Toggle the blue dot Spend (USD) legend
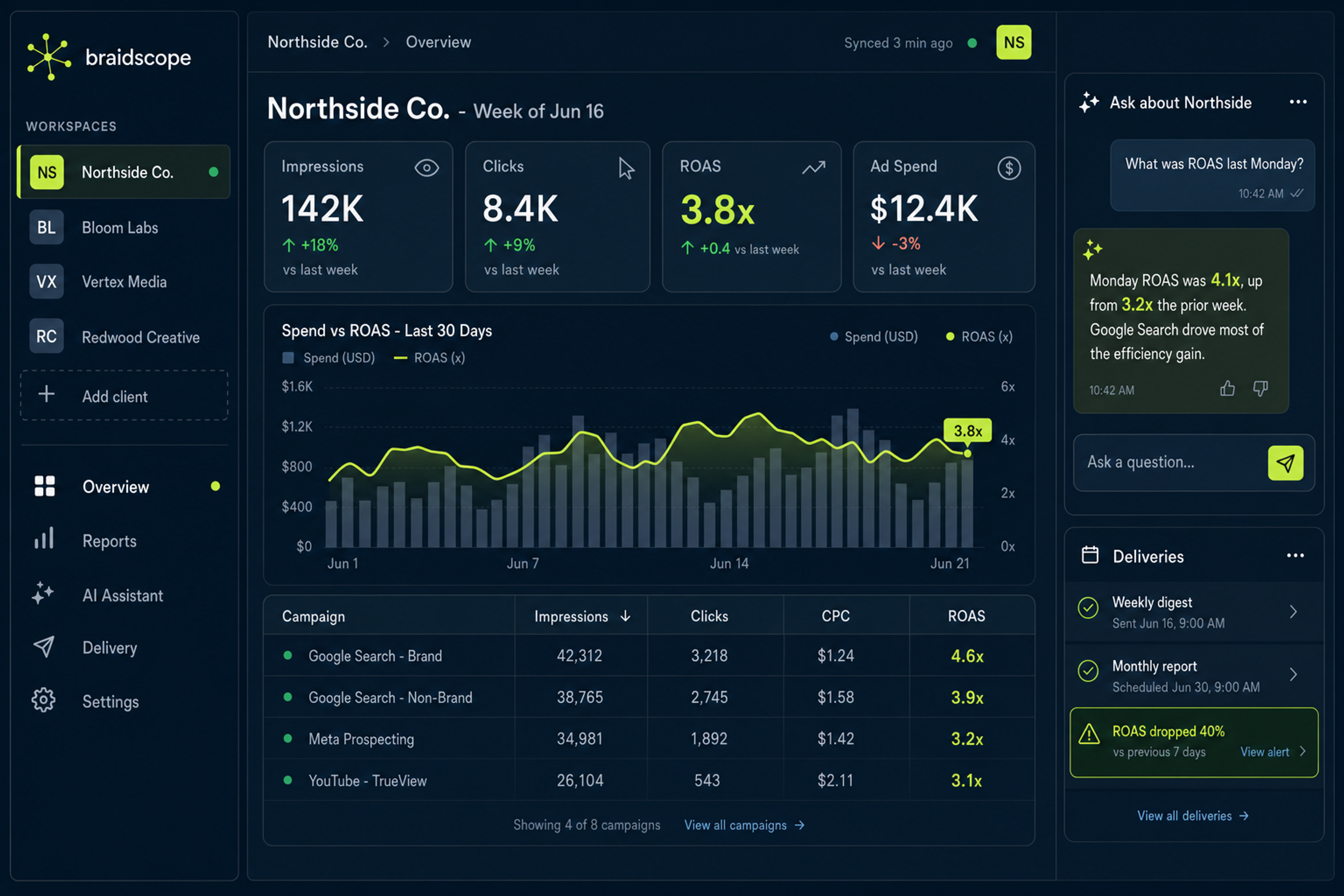This screenshot has height=896, width=1344. coord(874,337)
